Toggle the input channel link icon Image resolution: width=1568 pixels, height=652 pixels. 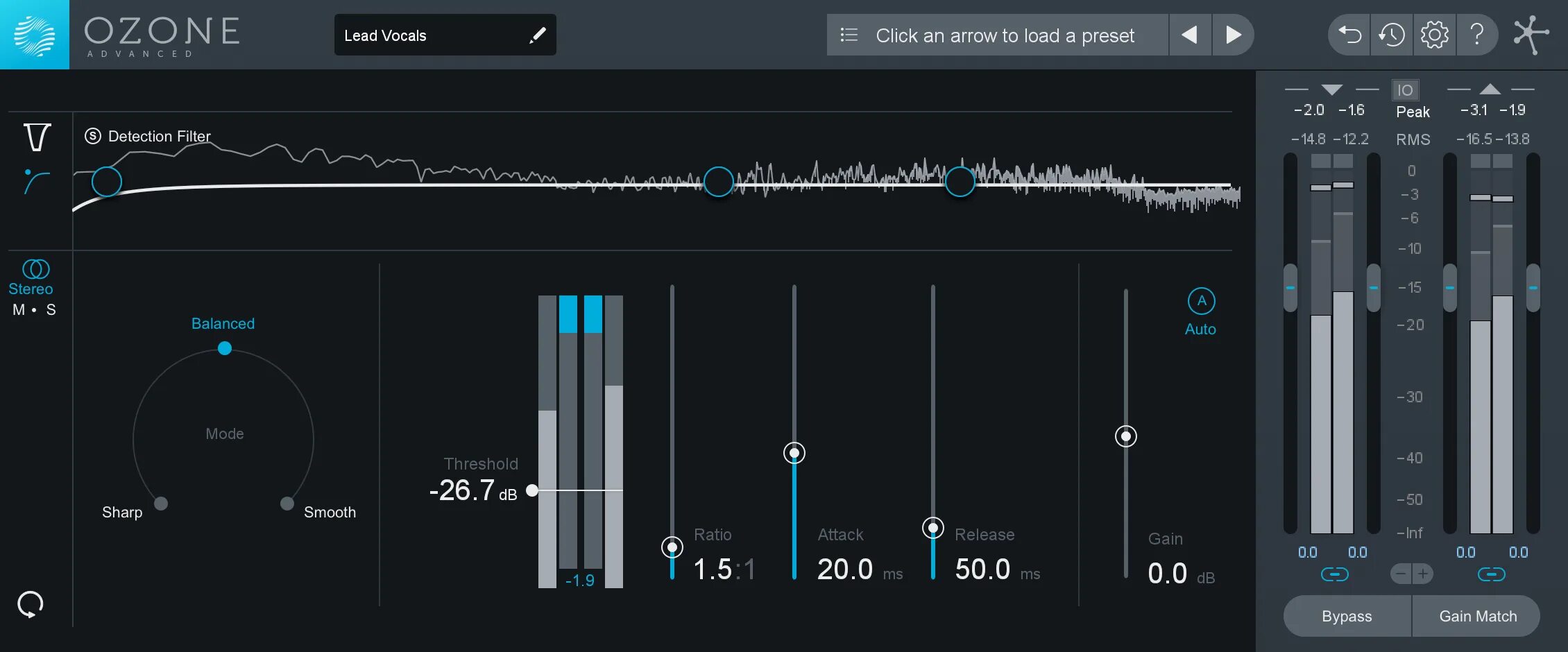pyautogui.click(x=1334, y=574)
